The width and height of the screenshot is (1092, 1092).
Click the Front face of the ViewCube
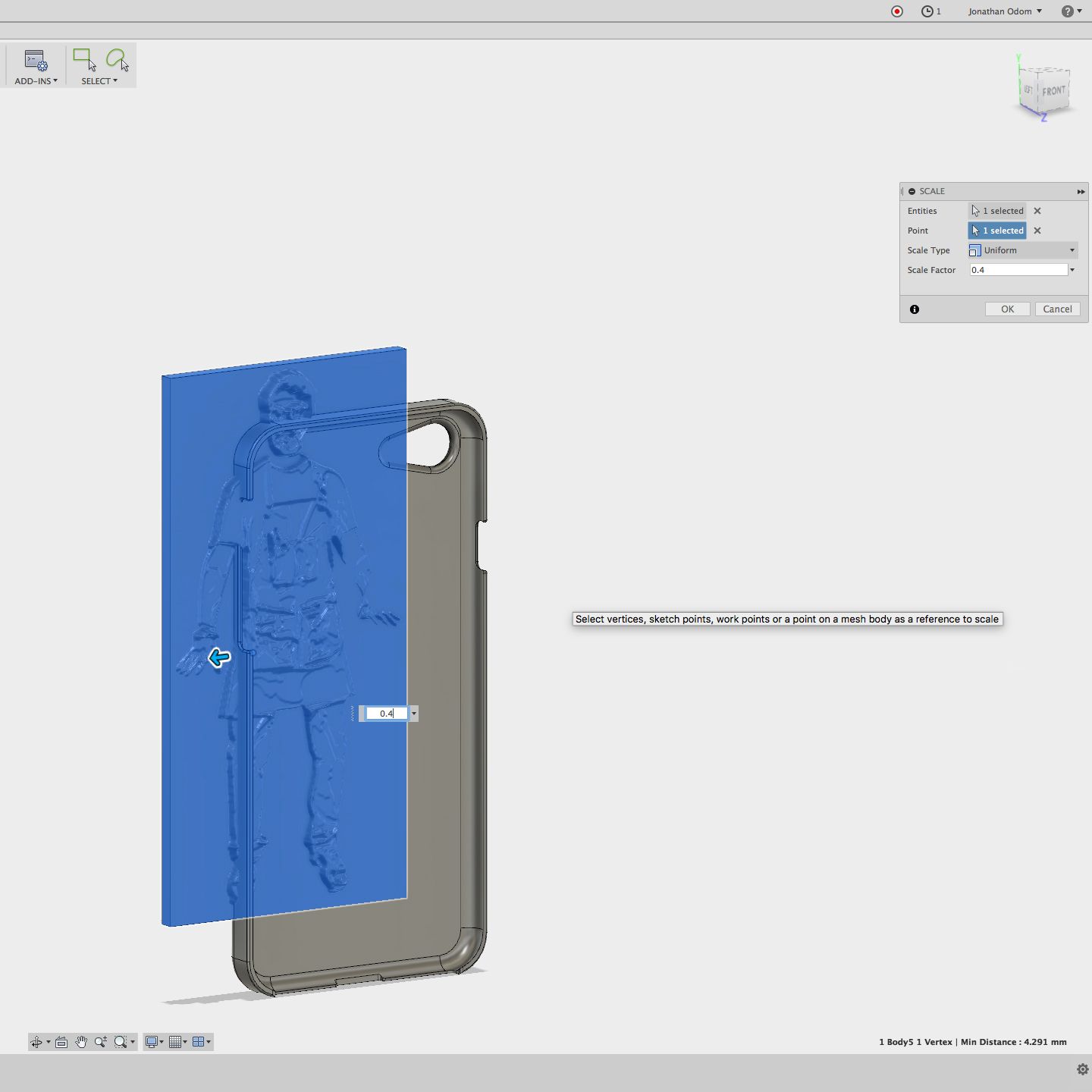(1053, 90)
